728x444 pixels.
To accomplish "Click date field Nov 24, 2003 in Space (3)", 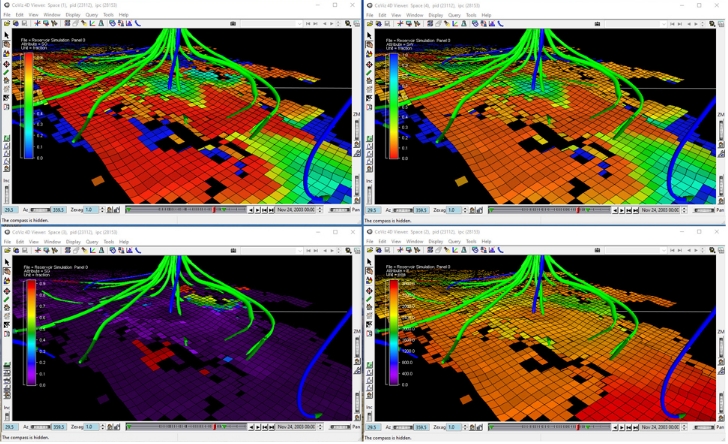I will [x=296, y=426].
